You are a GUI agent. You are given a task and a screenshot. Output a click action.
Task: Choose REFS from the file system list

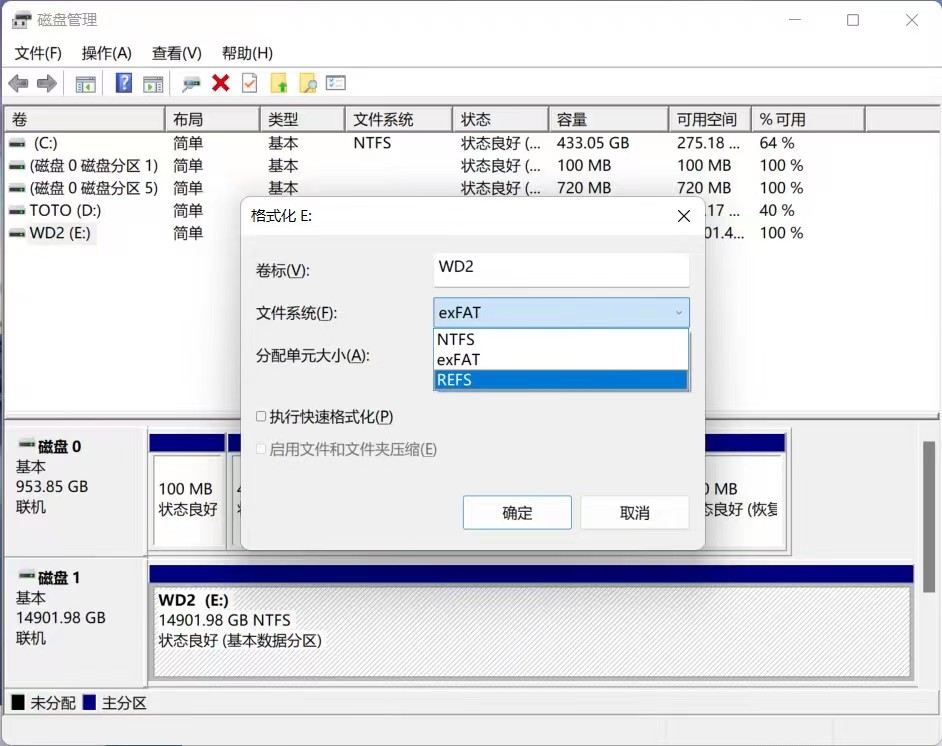(561, 380)
